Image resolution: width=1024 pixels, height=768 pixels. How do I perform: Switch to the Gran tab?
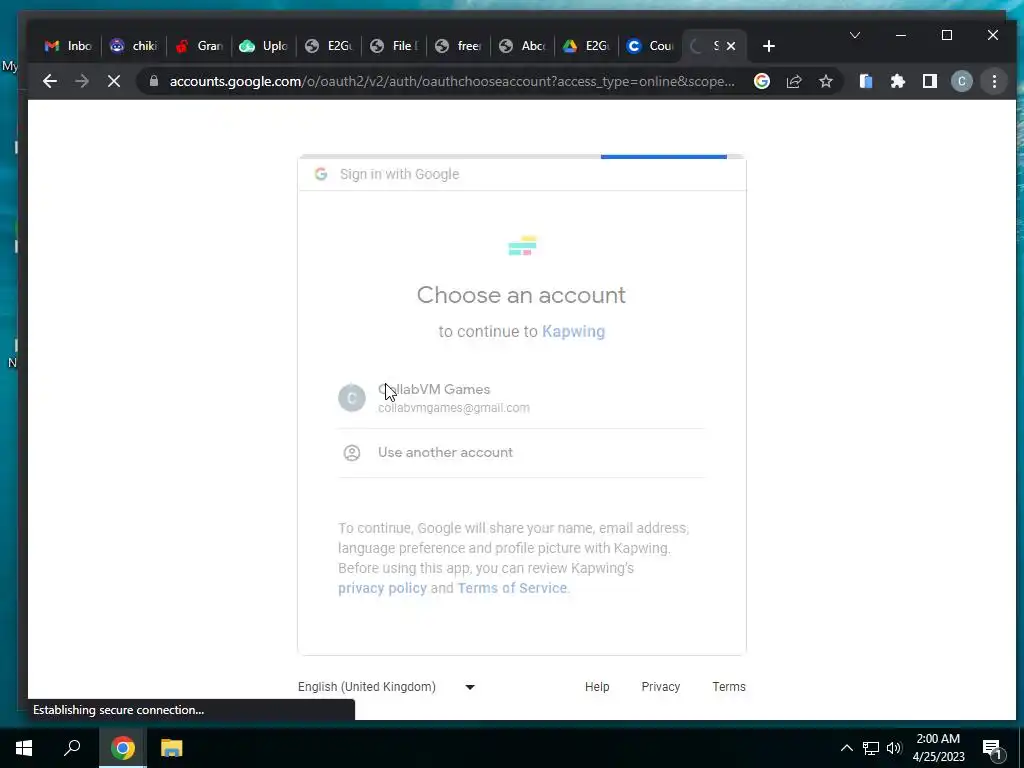[199, 46]
